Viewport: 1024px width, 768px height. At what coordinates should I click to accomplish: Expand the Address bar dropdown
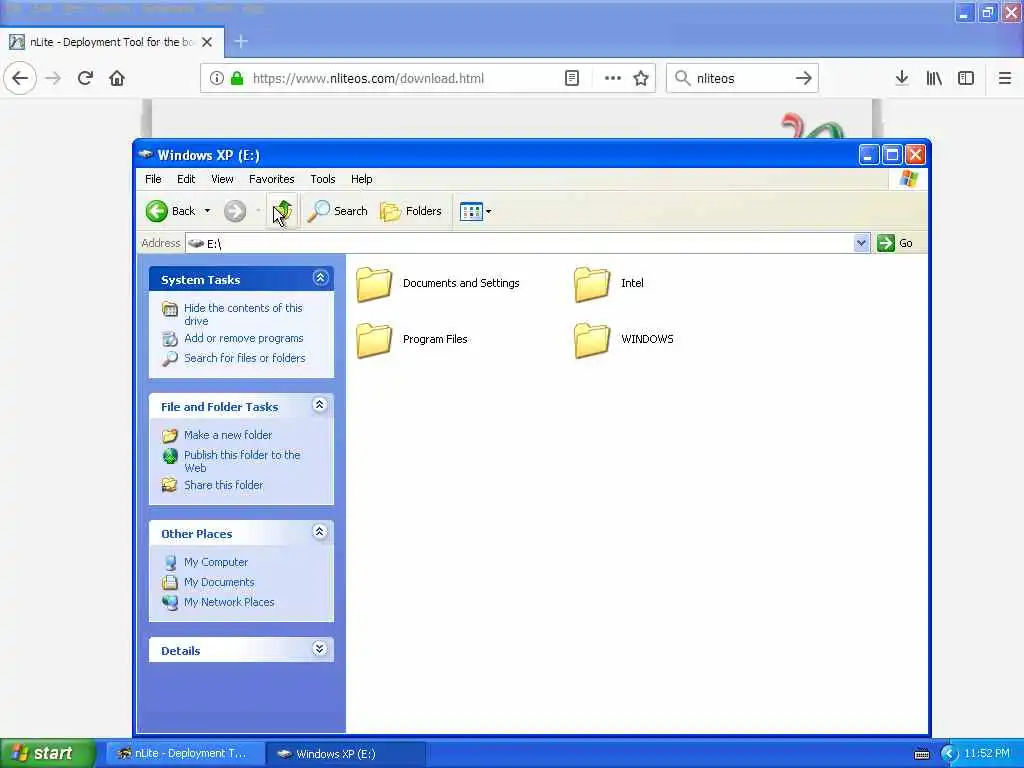tap(861, 243)
